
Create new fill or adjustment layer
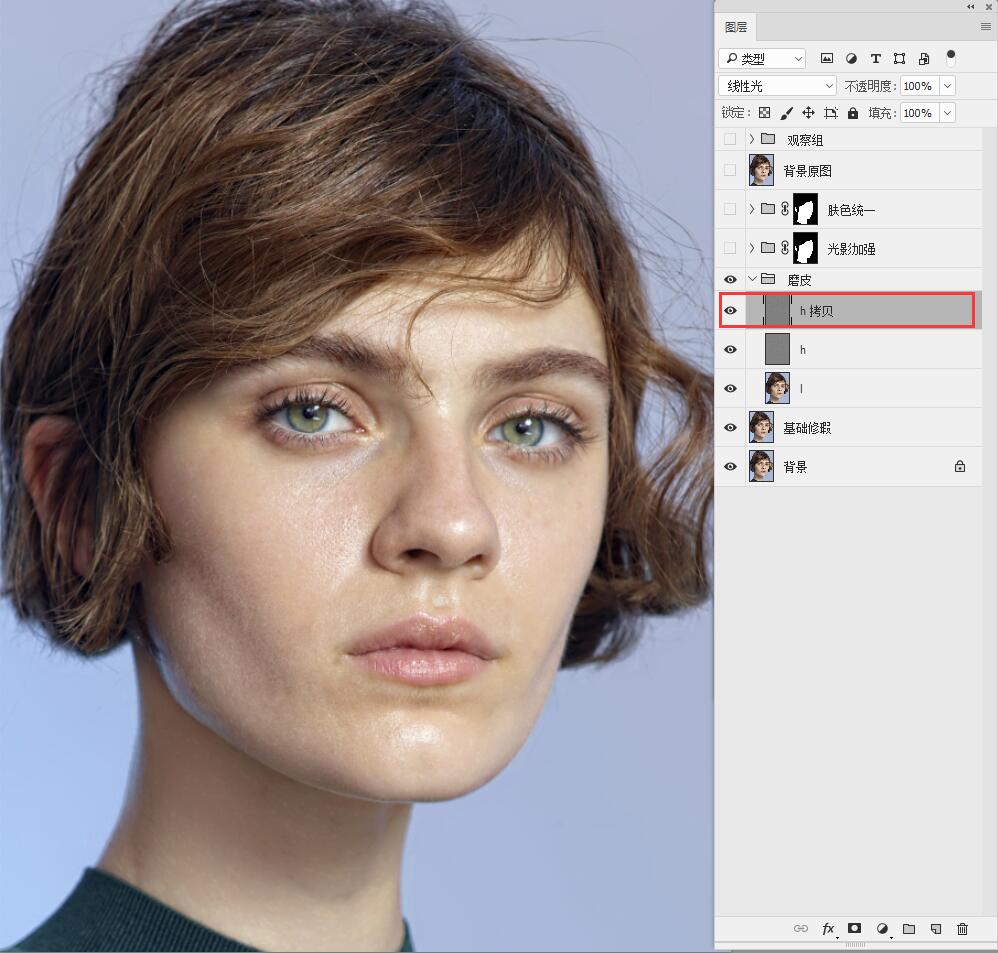pyautogui.click(x=882, y=929)
